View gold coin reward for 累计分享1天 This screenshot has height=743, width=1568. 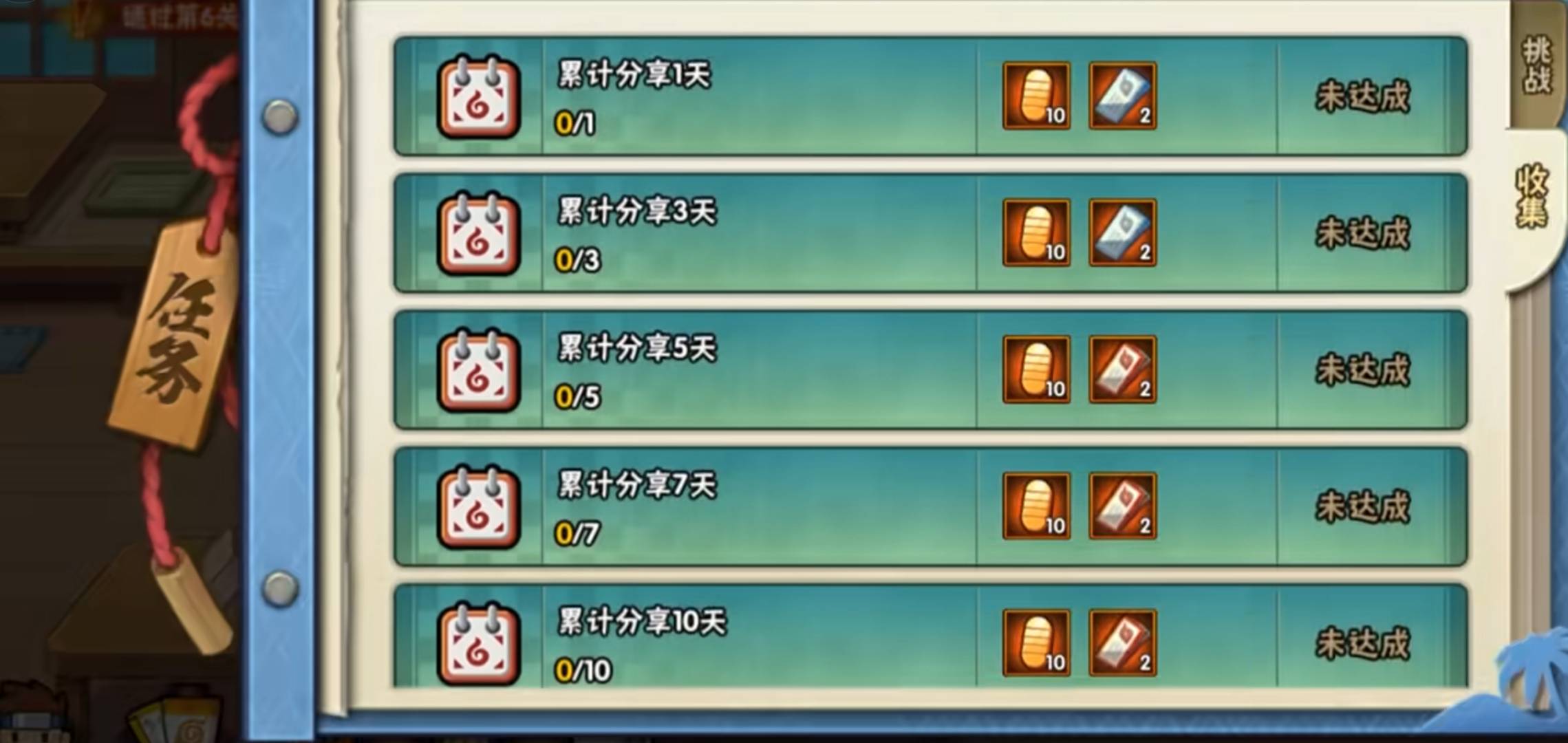[x=1036, y=96]
